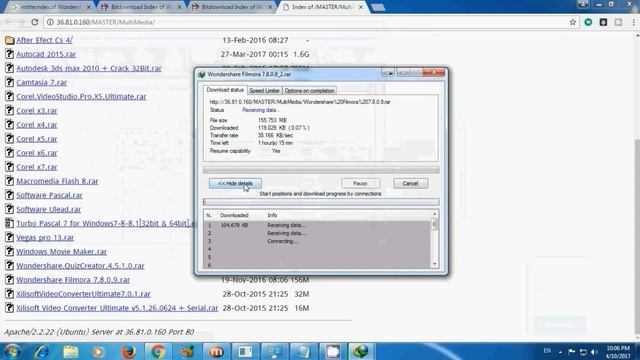Image resolution: width=640 pixels, height=360 pixels.
Task: Open the Autocad 2015.rar link
Action: 46,54
